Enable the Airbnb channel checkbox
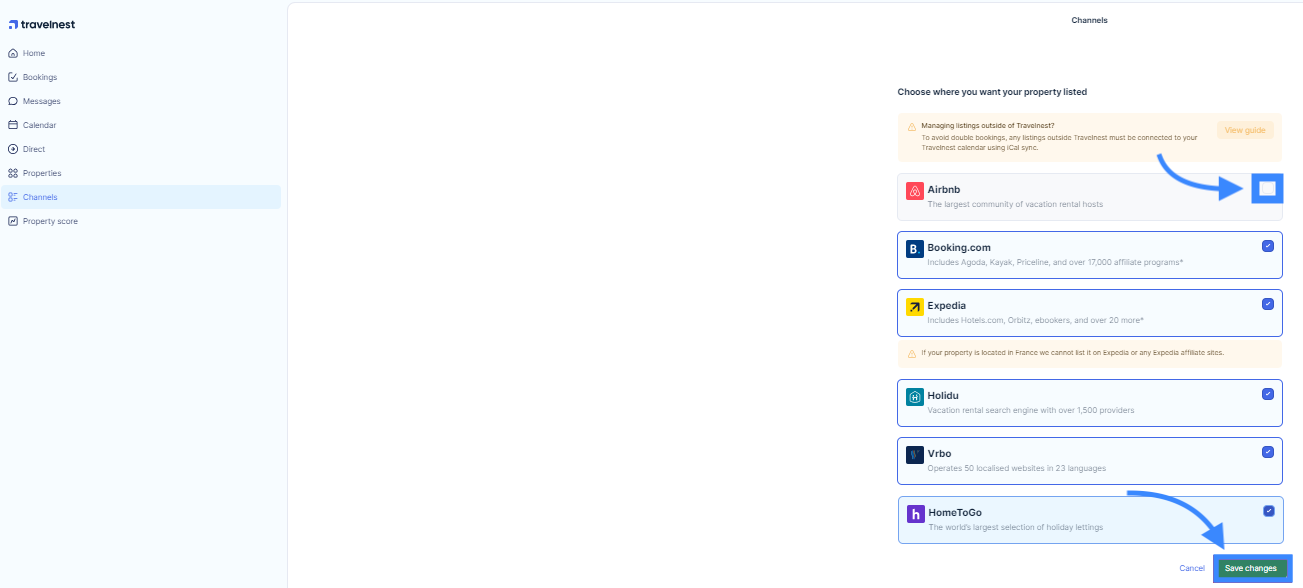This screenshot has width=1303, height=588. pyautogui.click(x=1267, y=188)
